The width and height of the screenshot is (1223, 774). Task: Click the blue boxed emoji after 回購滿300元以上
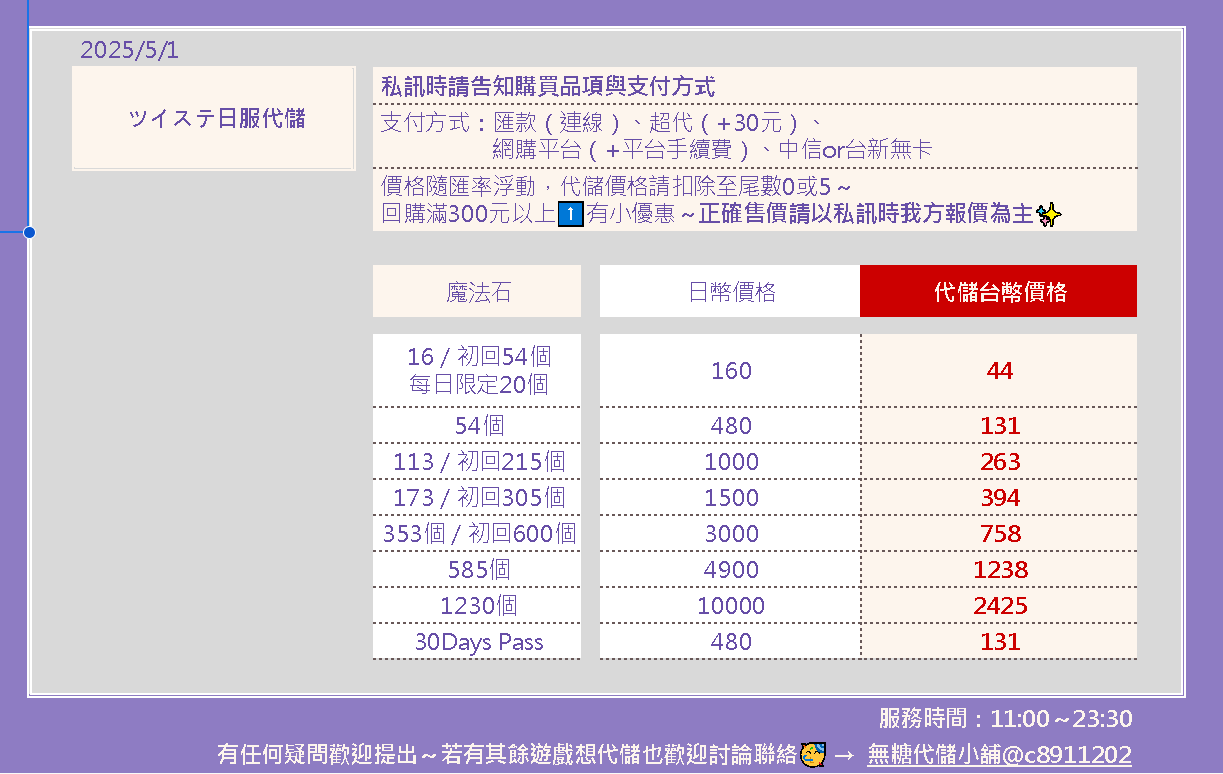[569, 214]
